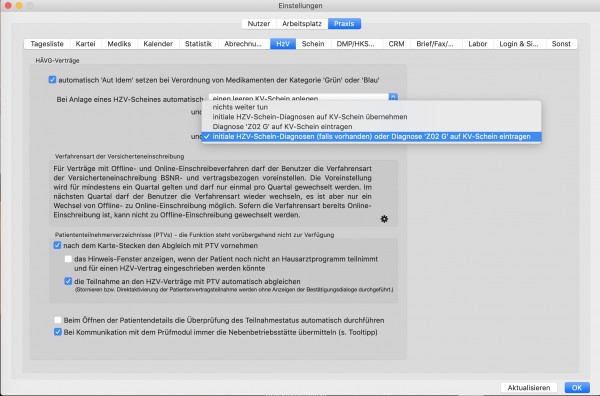Image resolution: width=600 pixels, height=396 pixels.
Task: Open the Abrechnu... tab
Action: coord(243,44)
